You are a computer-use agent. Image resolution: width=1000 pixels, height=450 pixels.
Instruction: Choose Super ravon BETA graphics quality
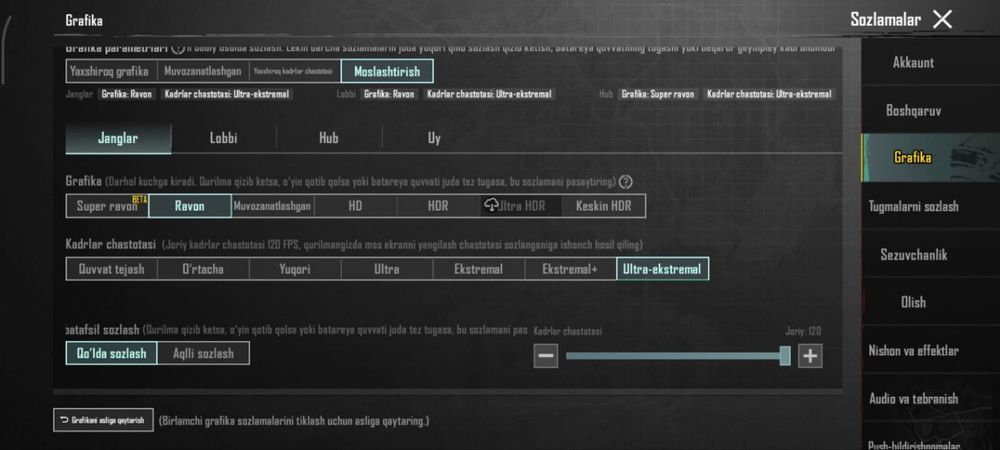107,206
